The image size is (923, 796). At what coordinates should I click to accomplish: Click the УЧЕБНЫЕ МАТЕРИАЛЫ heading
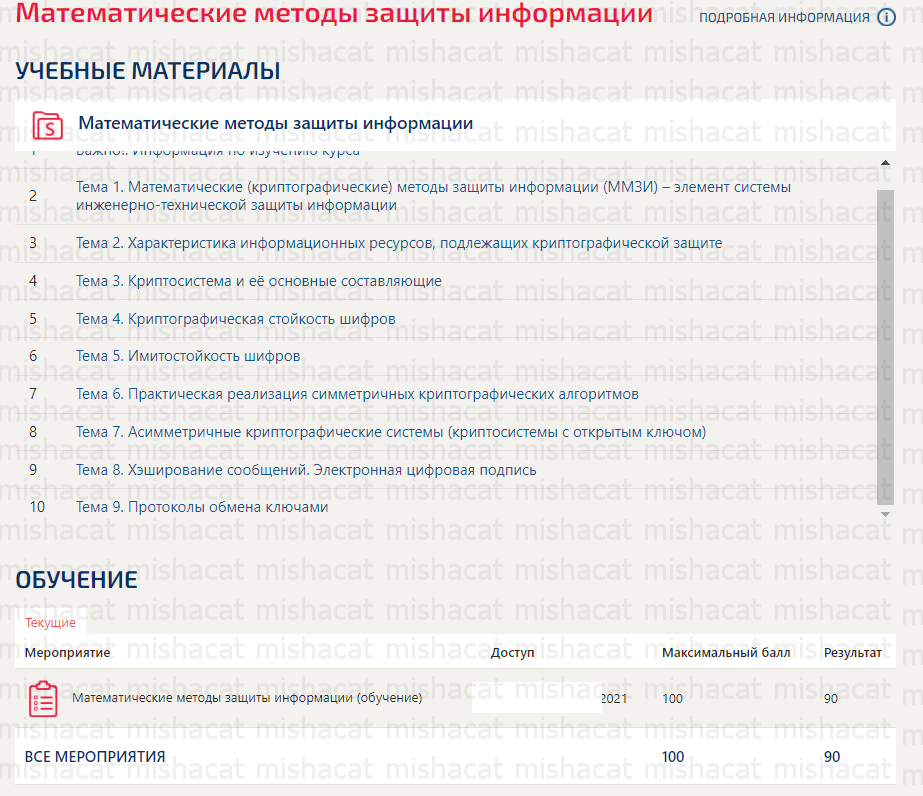[148, 71]
